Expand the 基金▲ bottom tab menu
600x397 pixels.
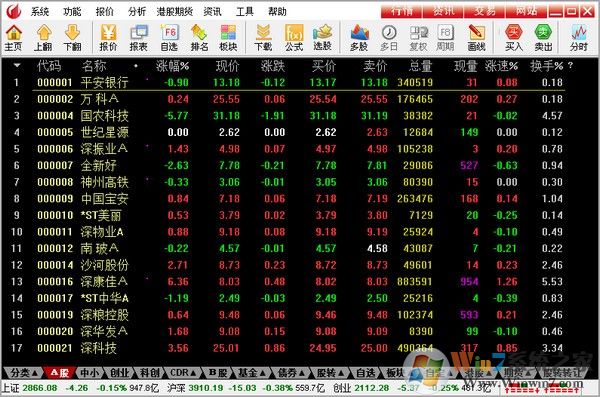pos(251,372)
